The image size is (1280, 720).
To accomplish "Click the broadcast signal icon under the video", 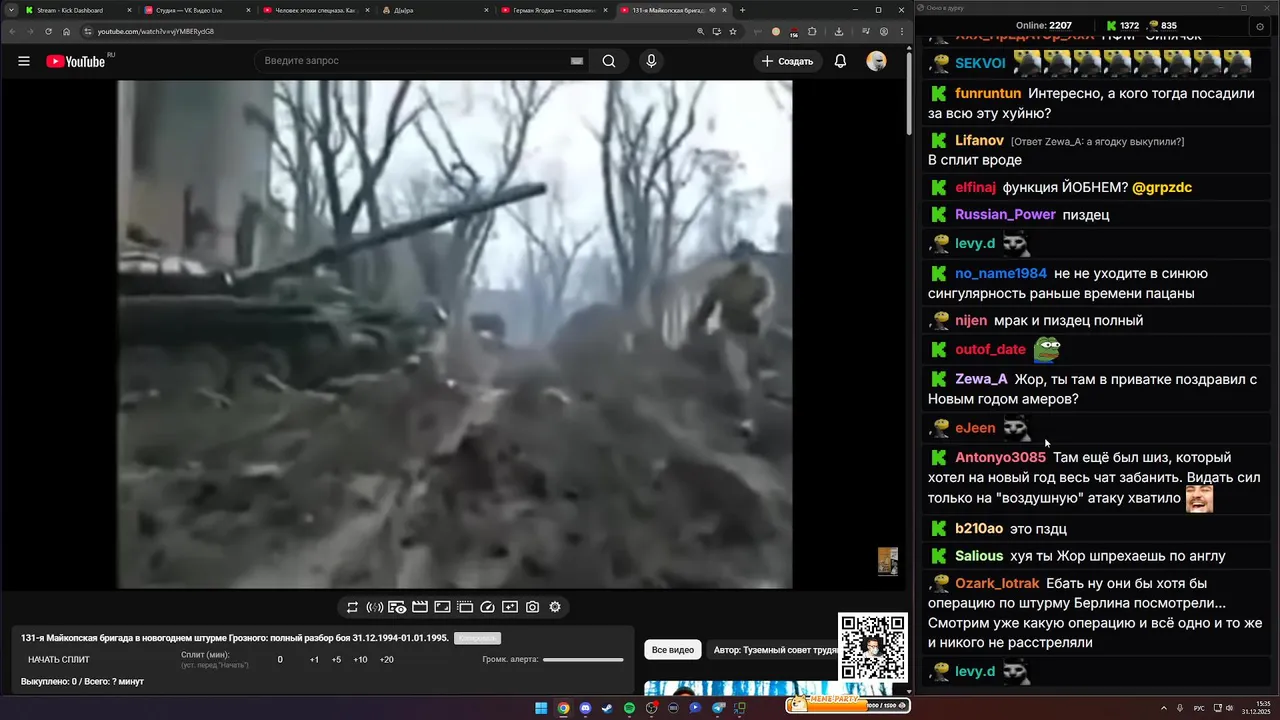I will point(375,607).
